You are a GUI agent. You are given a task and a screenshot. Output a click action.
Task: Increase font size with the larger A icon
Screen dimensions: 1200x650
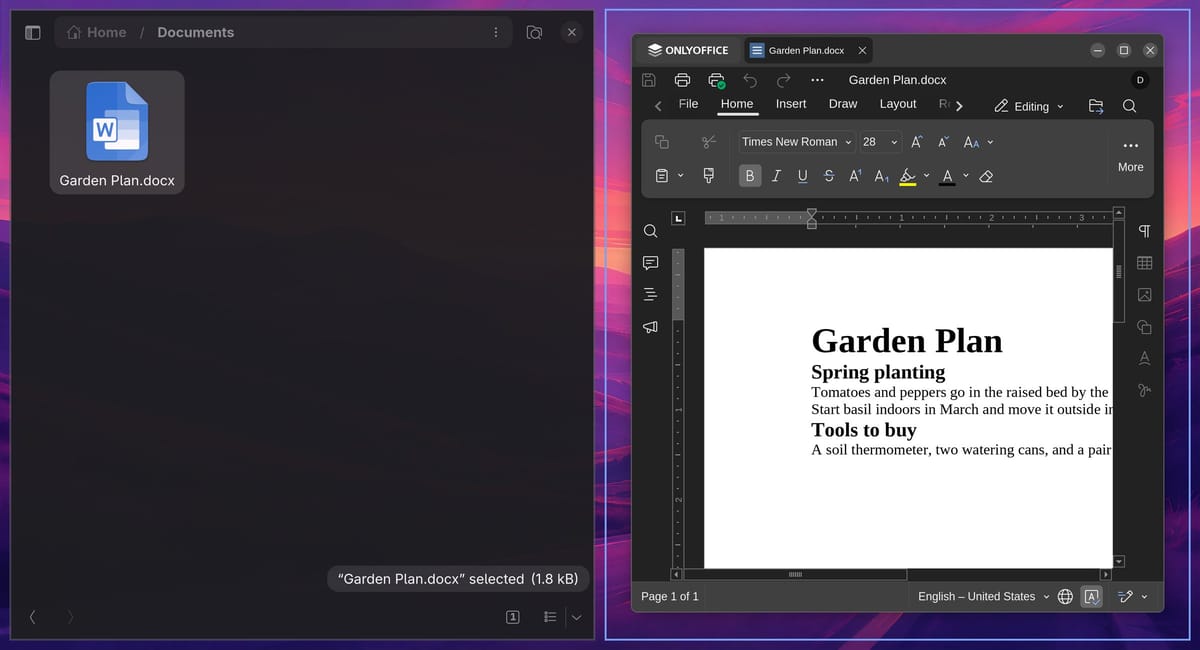coord(917,142)
